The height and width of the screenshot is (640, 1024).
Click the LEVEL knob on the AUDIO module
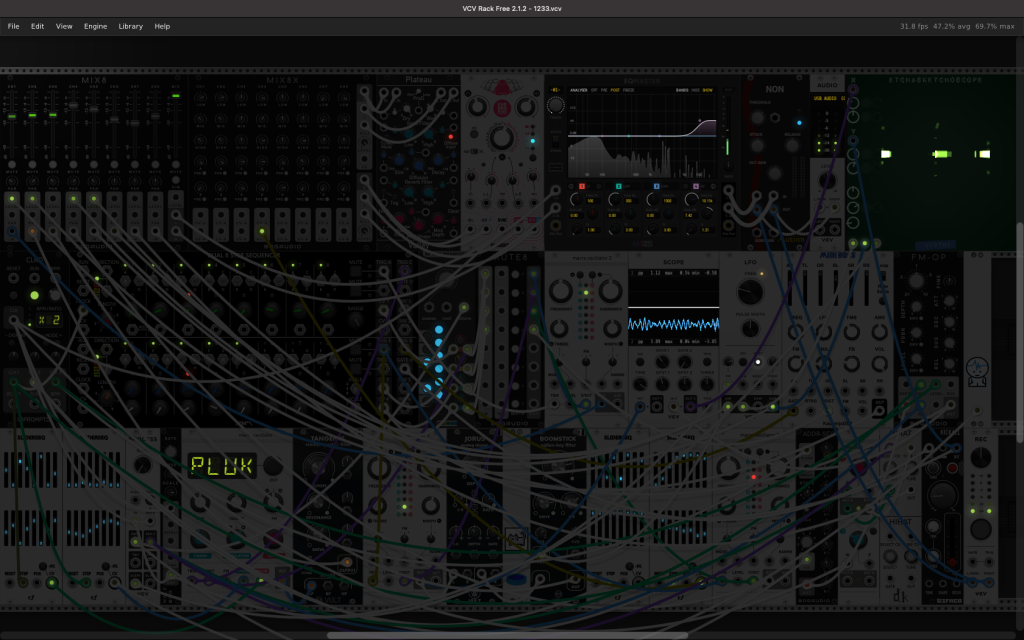pyautogui.click(x=827, y=180)
